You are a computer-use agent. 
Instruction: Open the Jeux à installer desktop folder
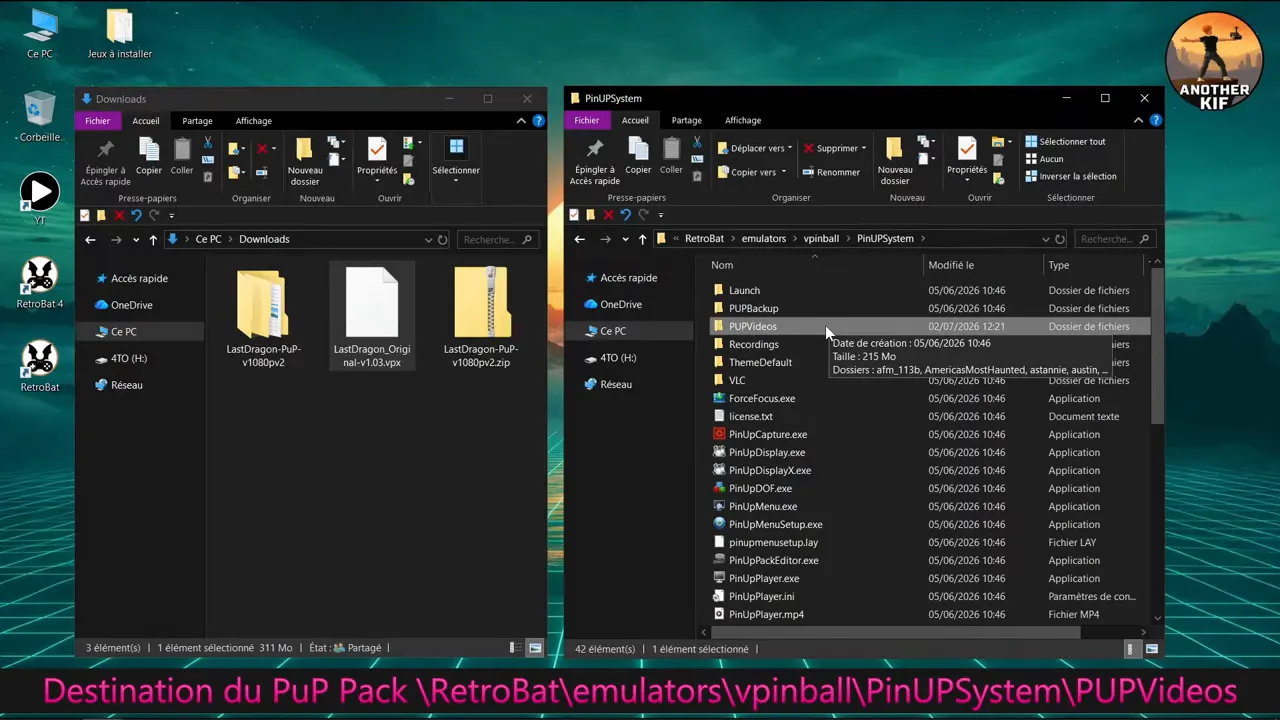119,34
